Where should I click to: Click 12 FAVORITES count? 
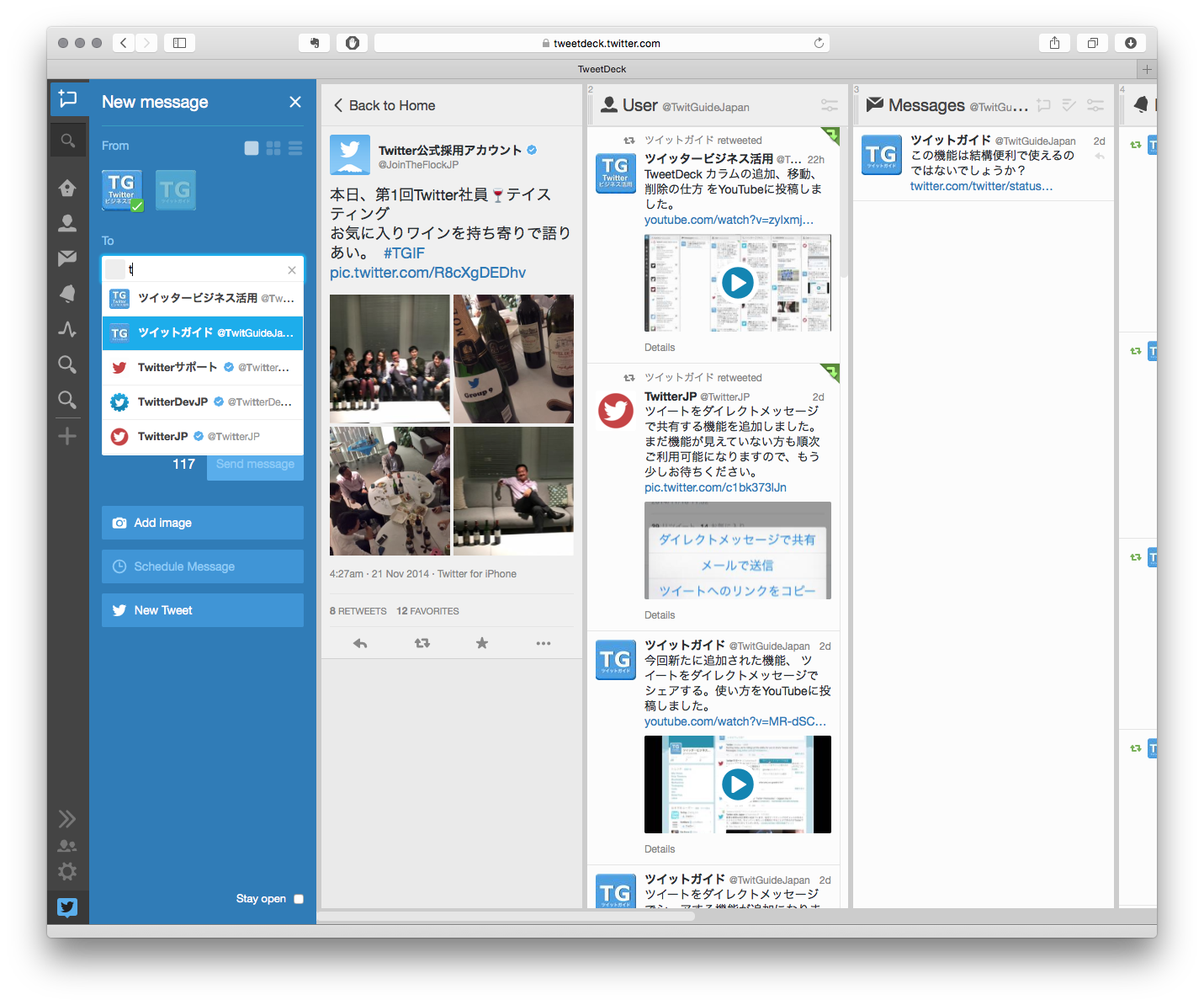[428, 611]
